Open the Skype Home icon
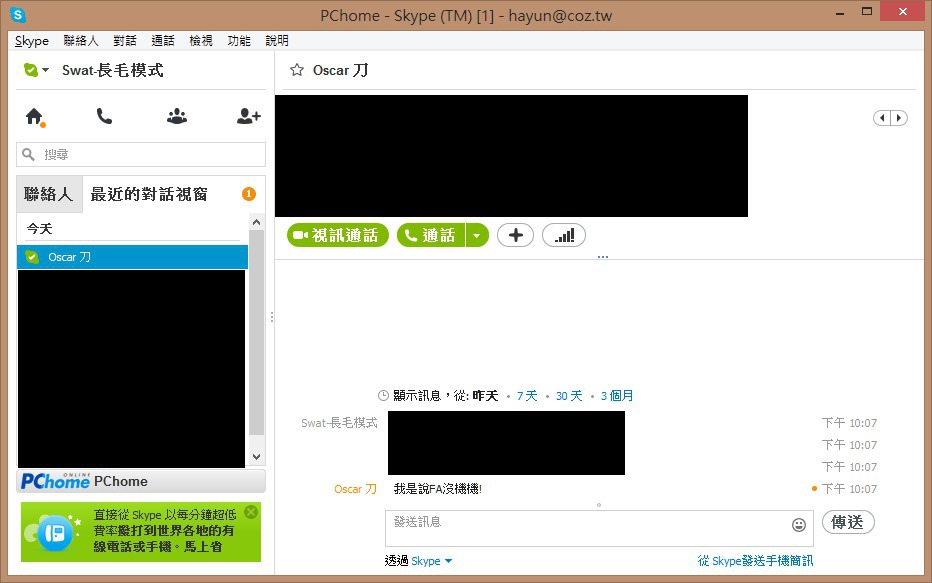932x583 pixels. [x=34, y=116]
